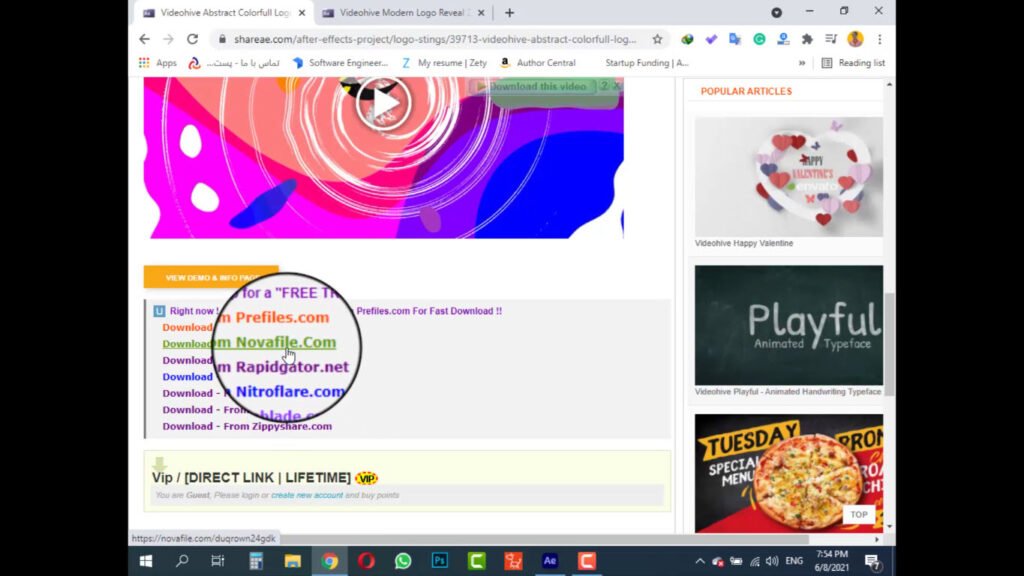Show hidden system tray icons

coord(699,561)
